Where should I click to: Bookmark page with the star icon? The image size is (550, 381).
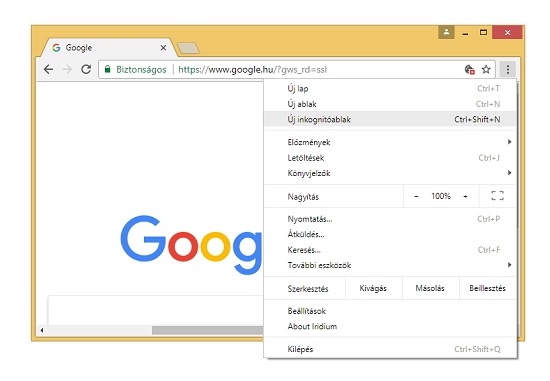(486, 69)
